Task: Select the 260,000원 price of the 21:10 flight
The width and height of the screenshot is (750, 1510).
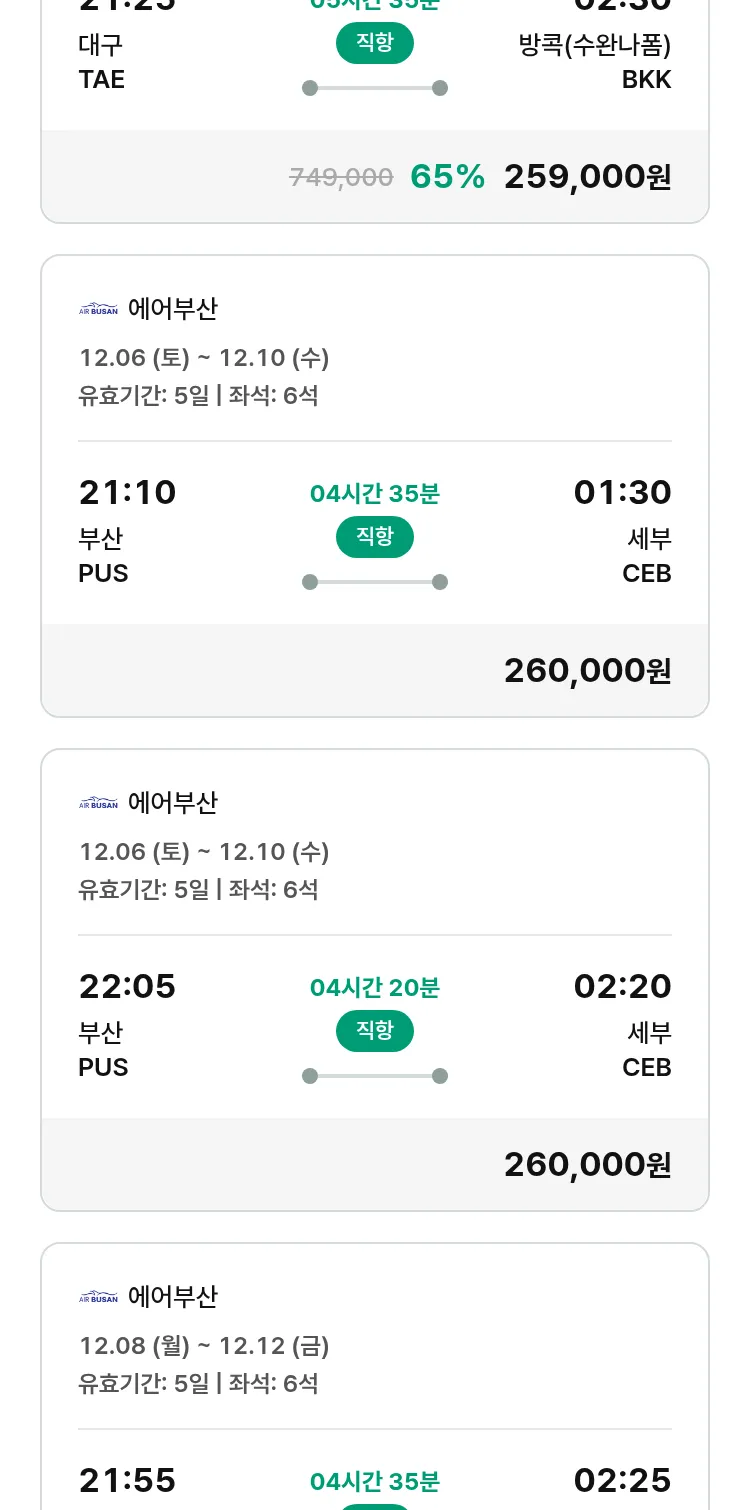Action: click(587, 671)
